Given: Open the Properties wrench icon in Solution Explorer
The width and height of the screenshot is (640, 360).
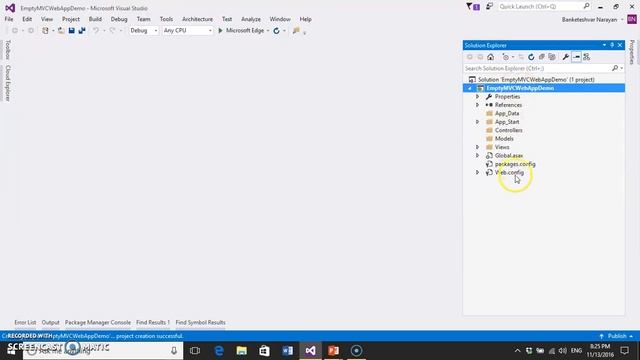Looking at the screenshot, I should pyautogui.click(x=566, y=57).
